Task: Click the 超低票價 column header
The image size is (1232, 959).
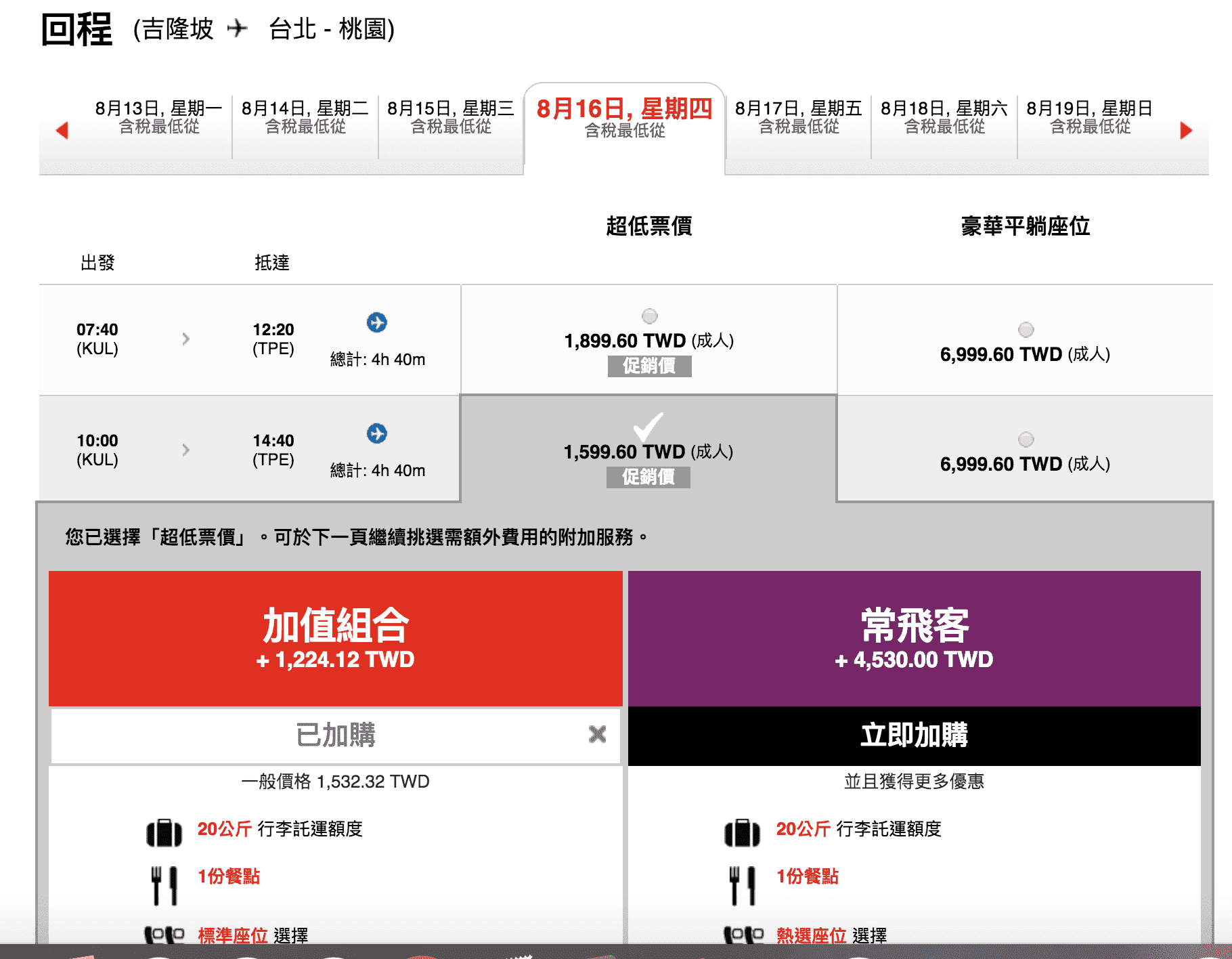Action: point(649,226)
